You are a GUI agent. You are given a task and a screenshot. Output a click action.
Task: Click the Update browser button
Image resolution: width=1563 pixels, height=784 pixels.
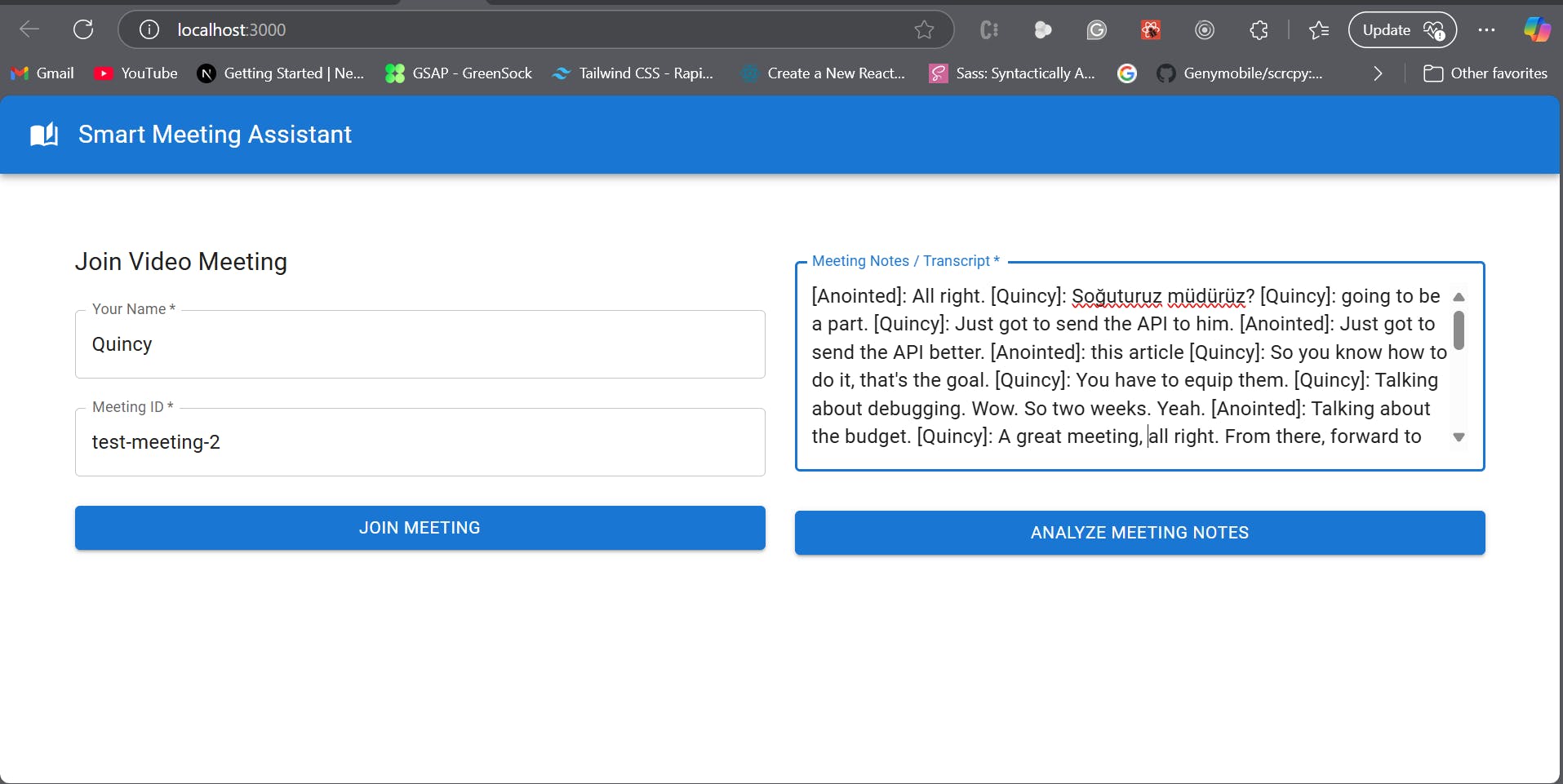click(x=1401, y=30)
